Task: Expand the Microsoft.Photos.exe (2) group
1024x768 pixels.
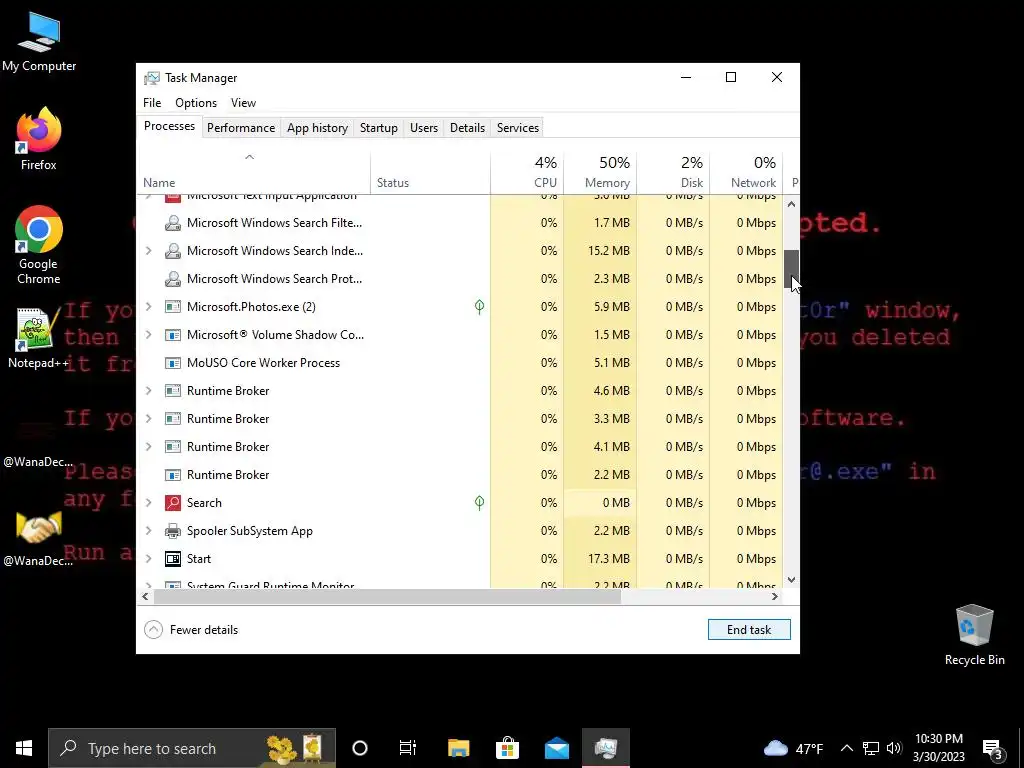Action: point(148,307)
